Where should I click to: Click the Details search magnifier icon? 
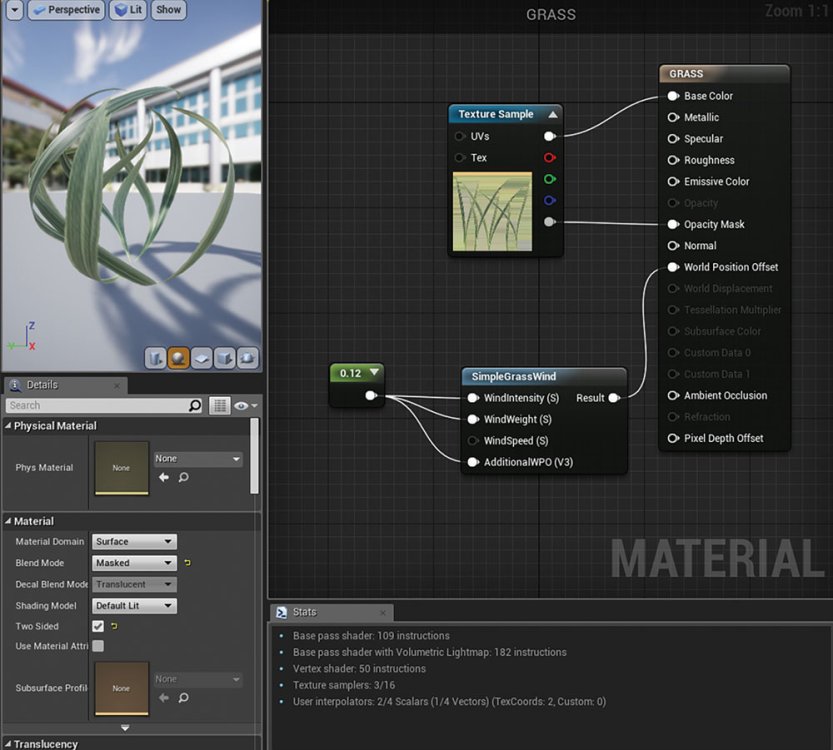click(x=195, y=406)
